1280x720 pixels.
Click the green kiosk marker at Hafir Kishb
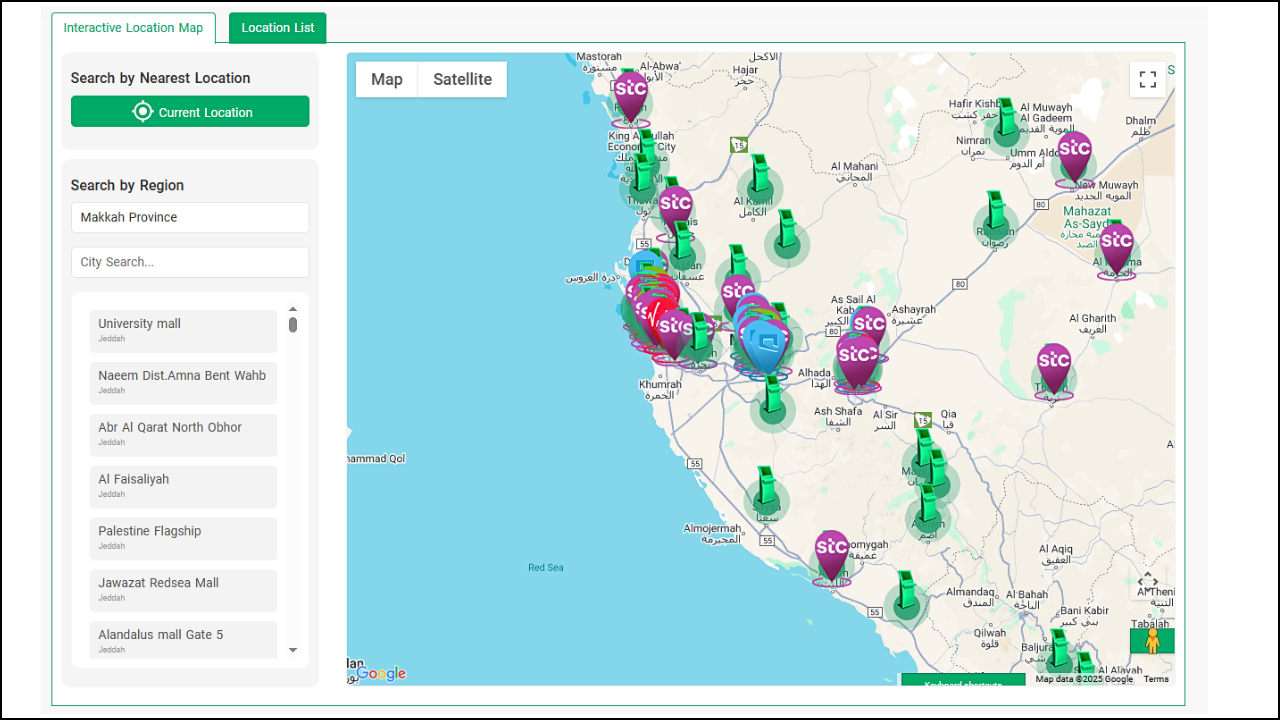pyautogui.click(x=1006, y=122)
